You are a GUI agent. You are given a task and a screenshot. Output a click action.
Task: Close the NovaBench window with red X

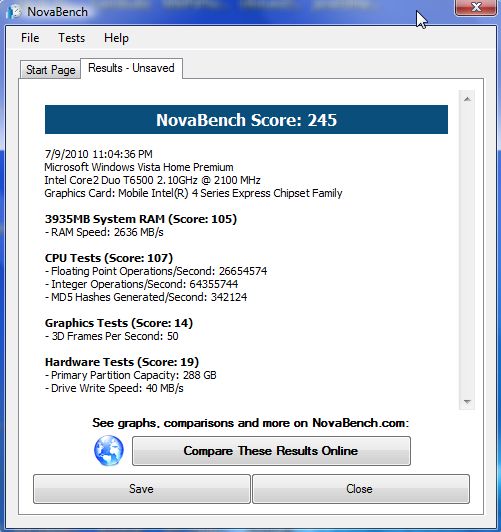coord(476,7)
